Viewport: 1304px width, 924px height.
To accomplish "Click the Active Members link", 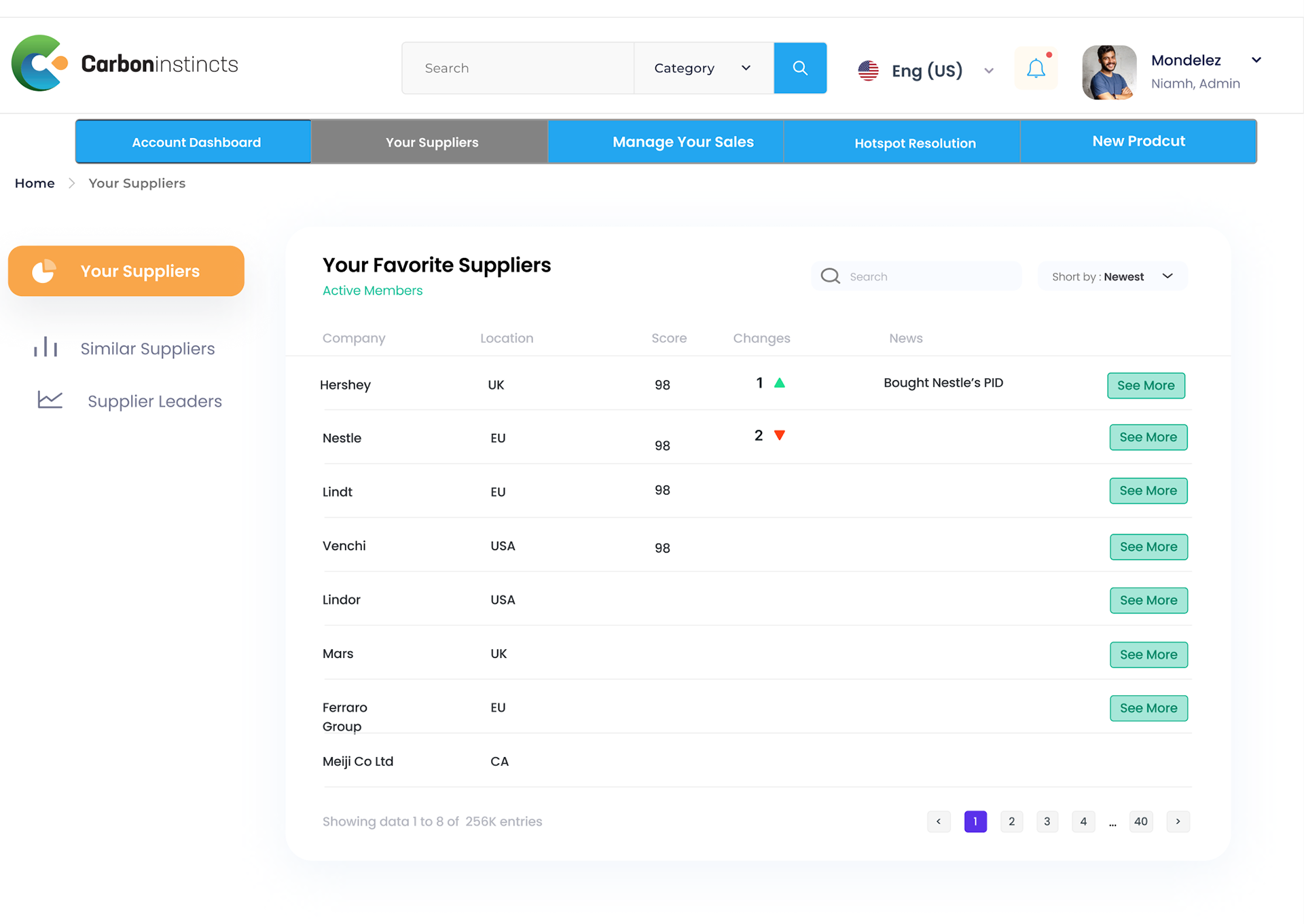I will pos(372,291).
